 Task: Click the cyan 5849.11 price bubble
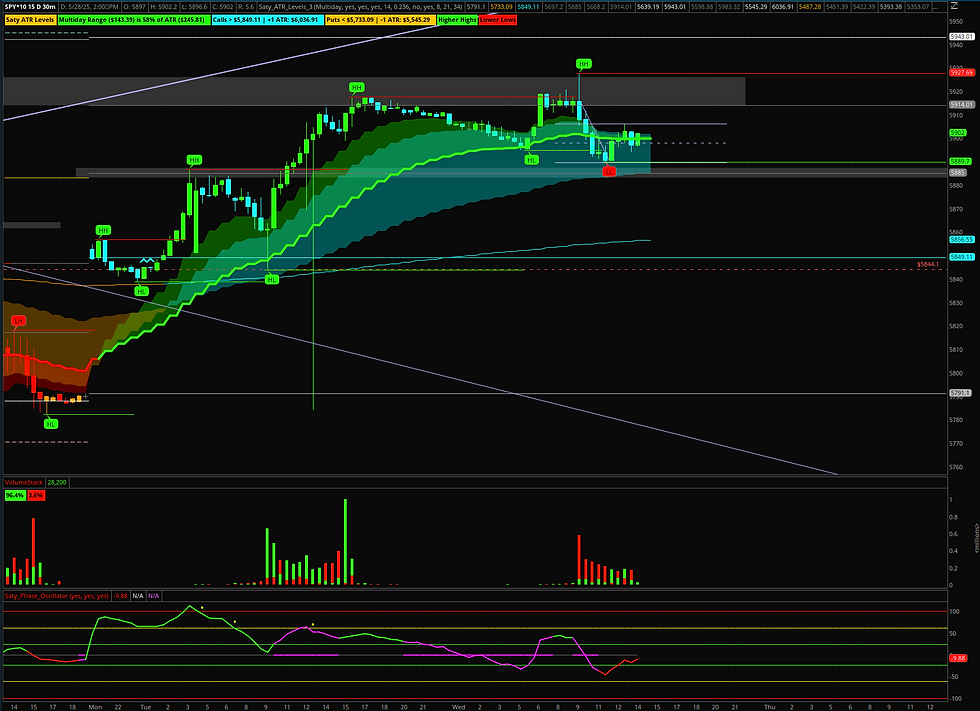tap(962, 257)
